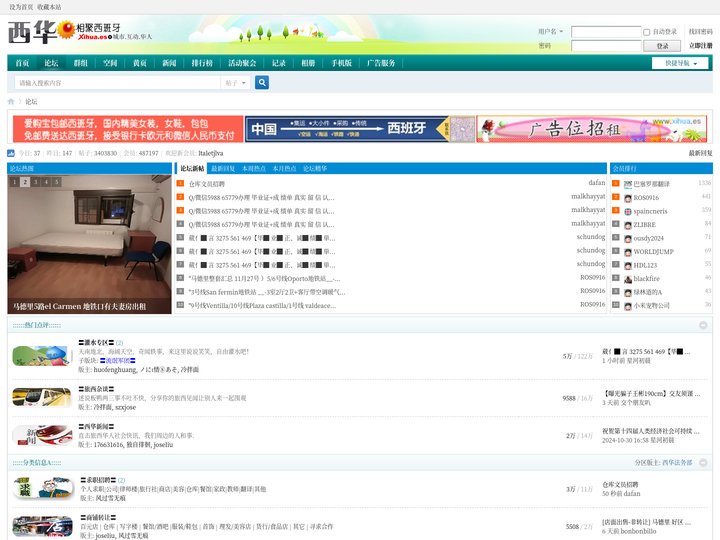The image size is (720, 540).
Task: Open the Oporto metro housing post
Action: 264,279
